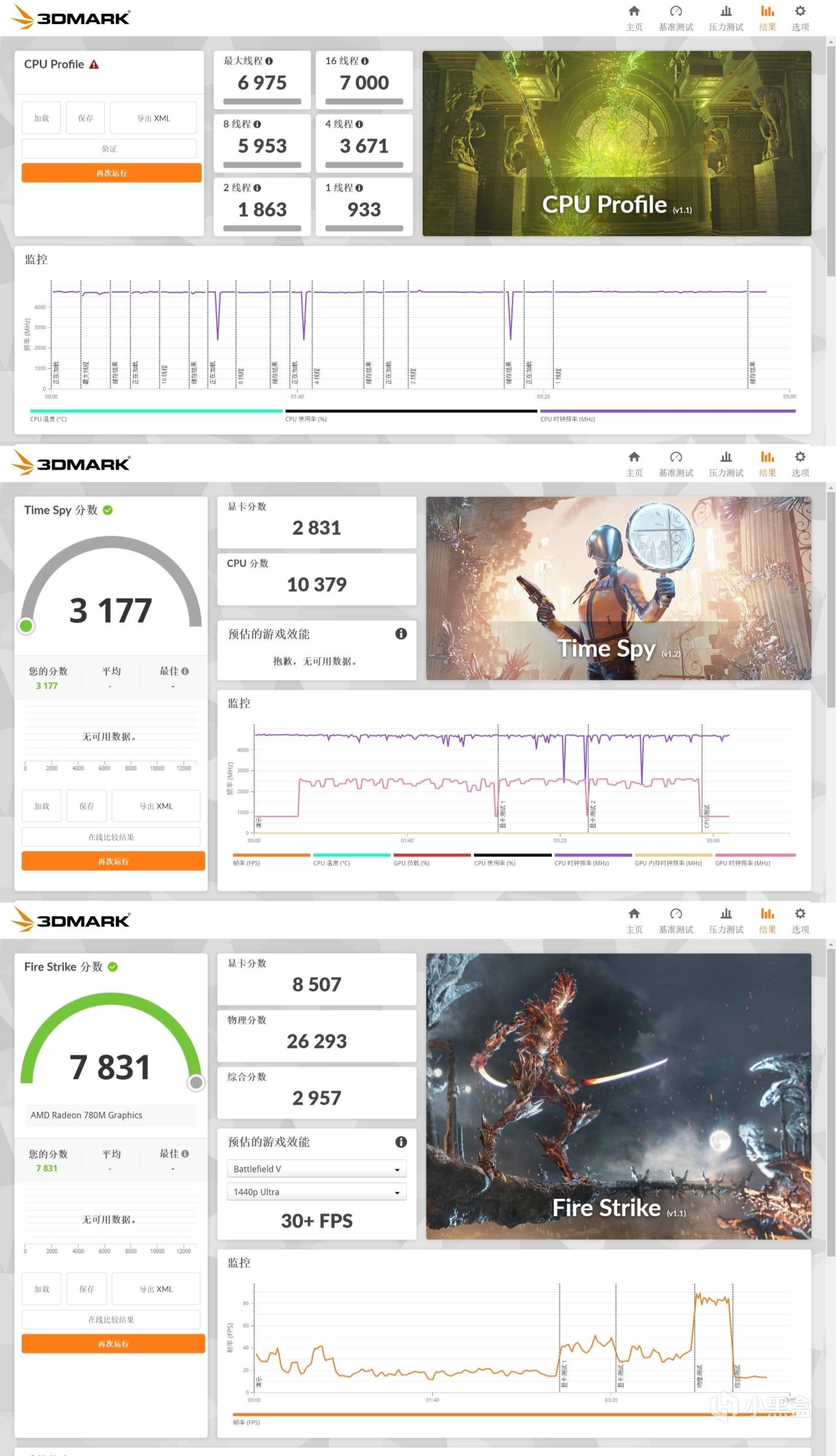Click 导出 XML in Time Spy window
This screenshot has width=836, height=1456.
click(156, 806)
